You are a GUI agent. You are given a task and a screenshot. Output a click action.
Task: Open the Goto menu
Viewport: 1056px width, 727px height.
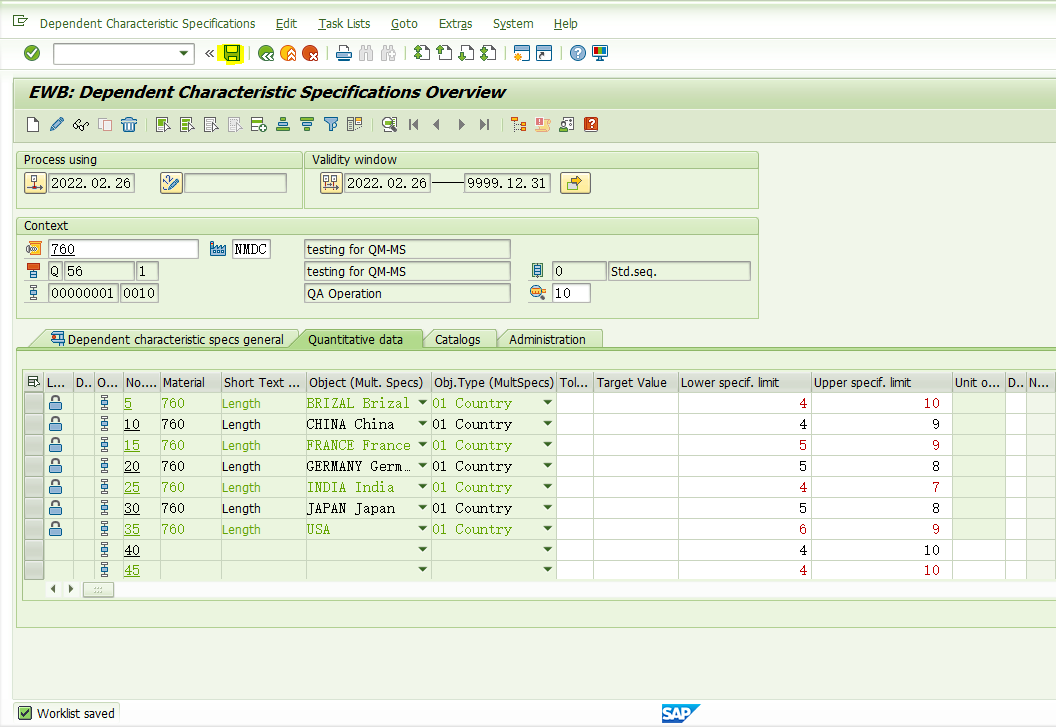click(404, 24)
